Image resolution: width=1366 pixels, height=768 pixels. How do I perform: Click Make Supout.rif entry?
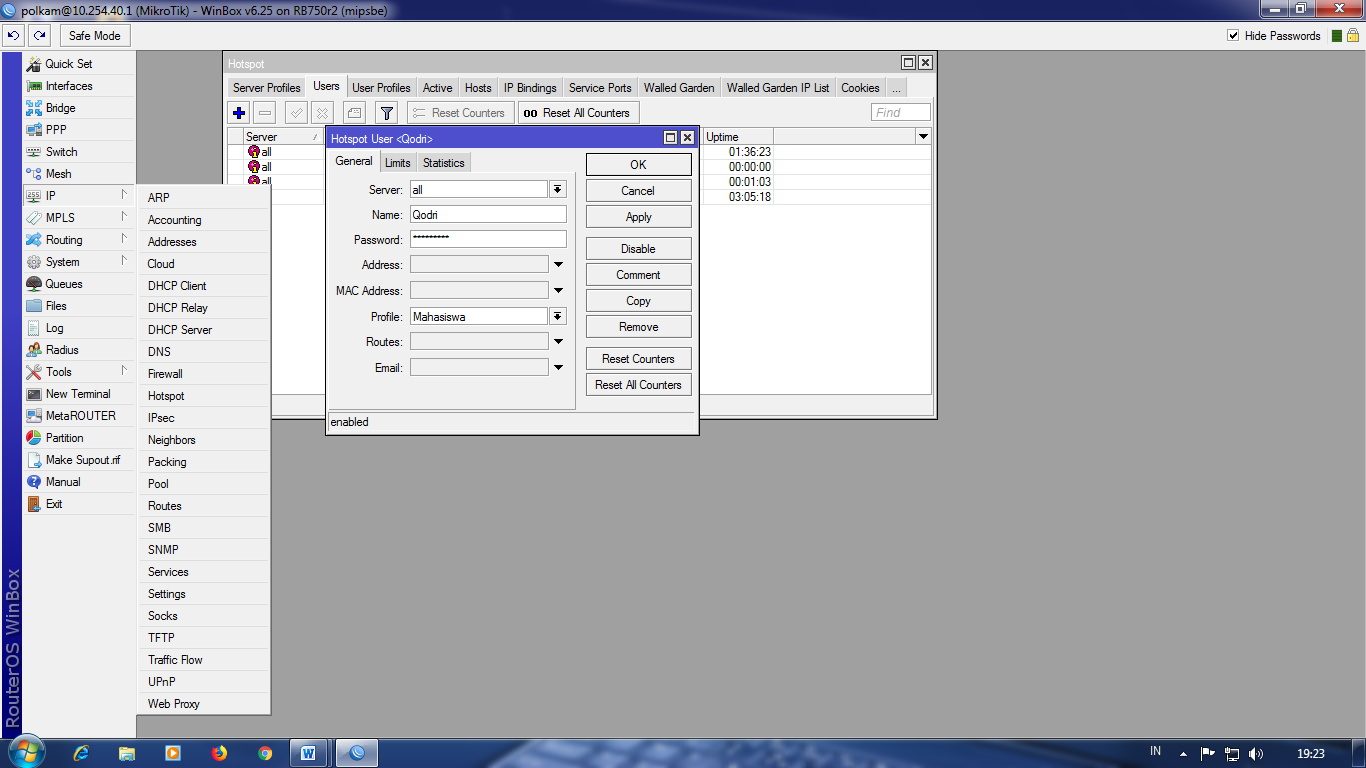[x=79, y=460]
